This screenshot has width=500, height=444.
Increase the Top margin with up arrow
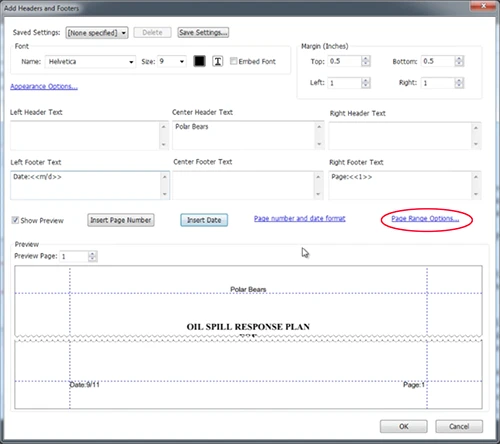click(366, 59)
